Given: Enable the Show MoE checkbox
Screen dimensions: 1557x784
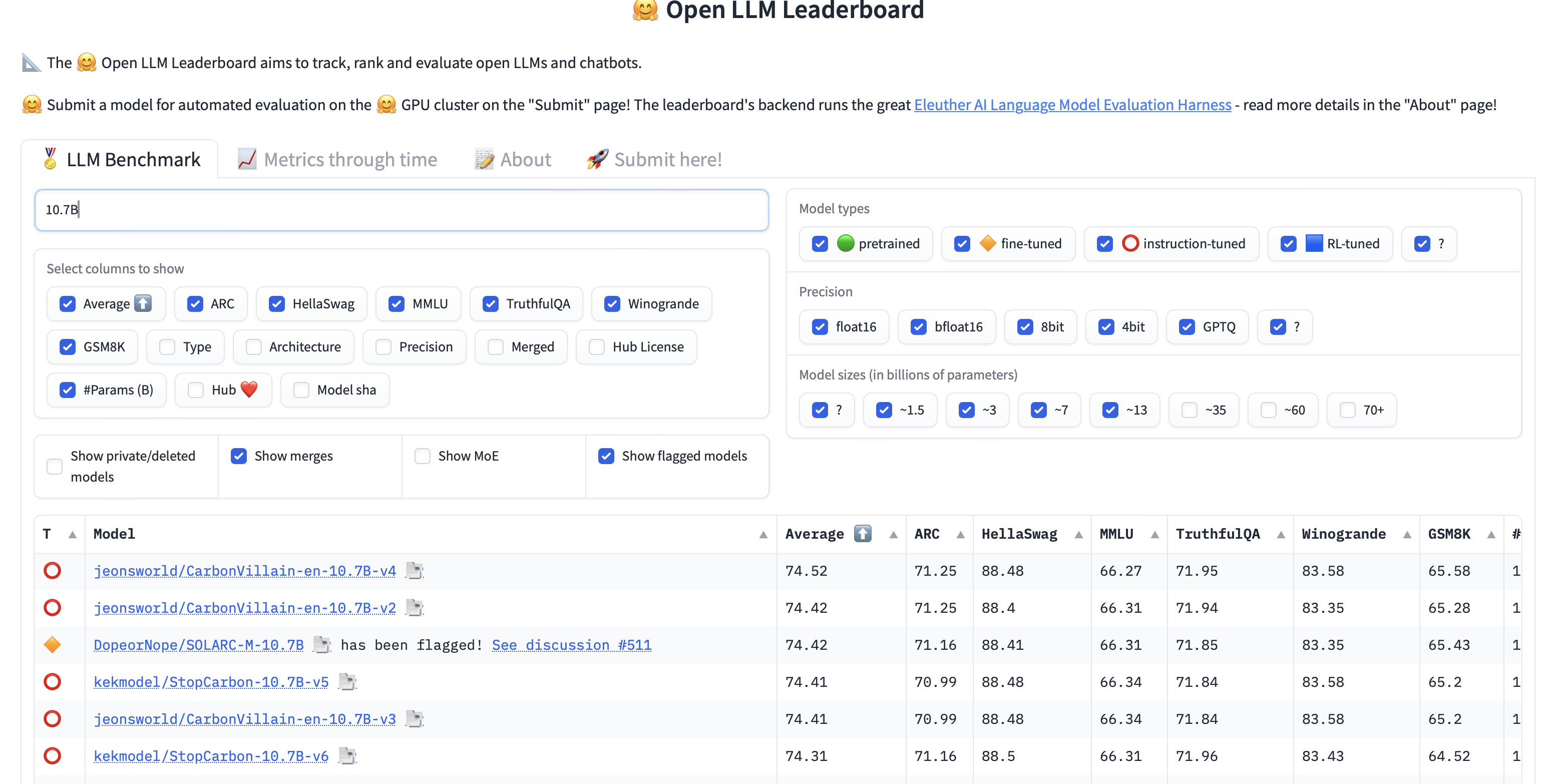Looking at the screenshot, I should (x=423, y=457).
